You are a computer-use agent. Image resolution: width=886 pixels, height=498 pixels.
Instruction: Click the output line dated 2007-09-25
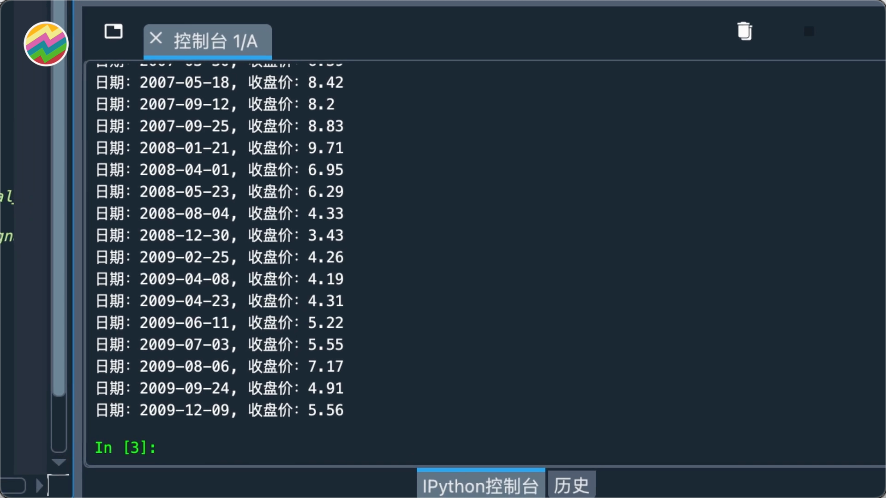coord(219,126)
